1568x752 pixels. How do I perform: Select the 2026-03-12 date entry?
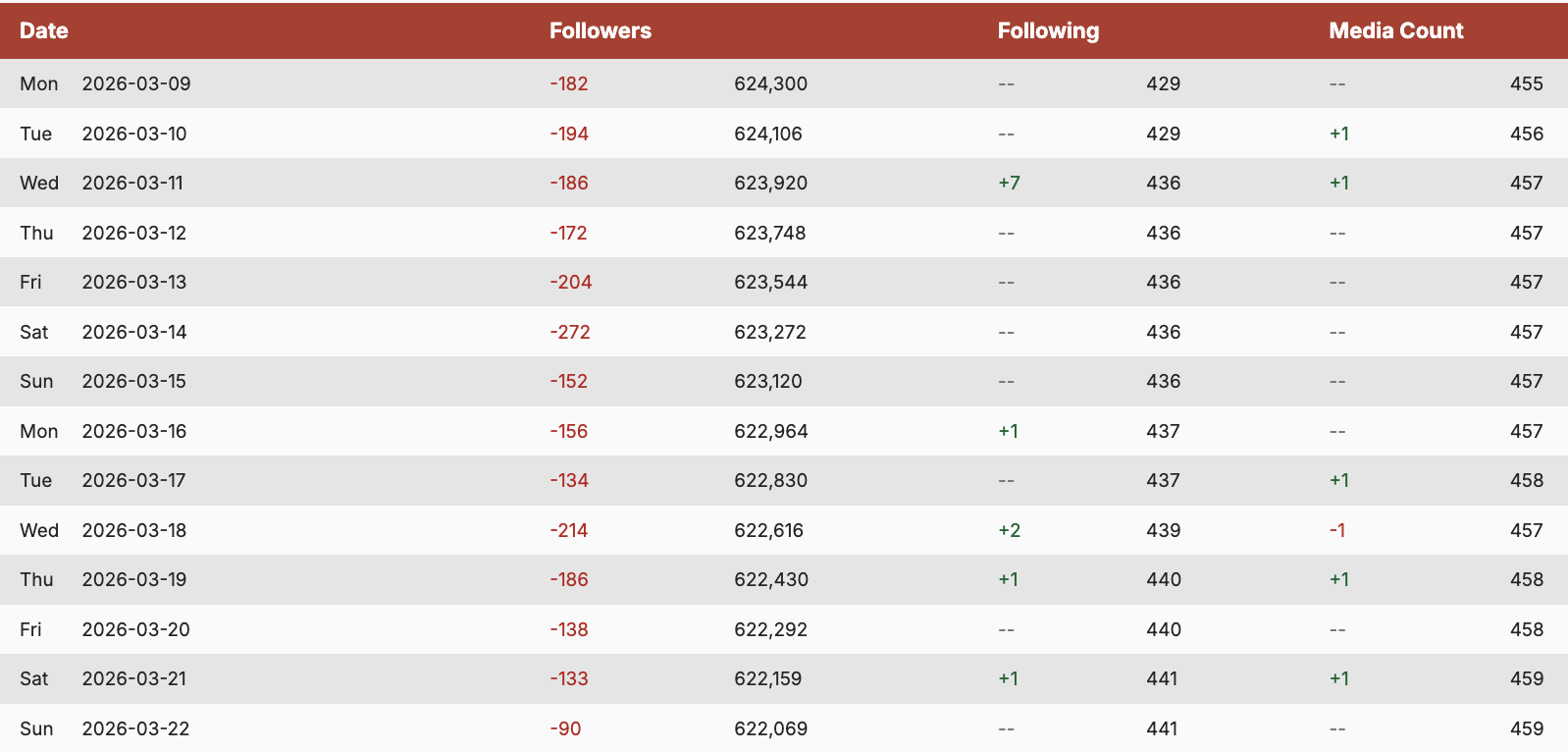coord(134,233)
